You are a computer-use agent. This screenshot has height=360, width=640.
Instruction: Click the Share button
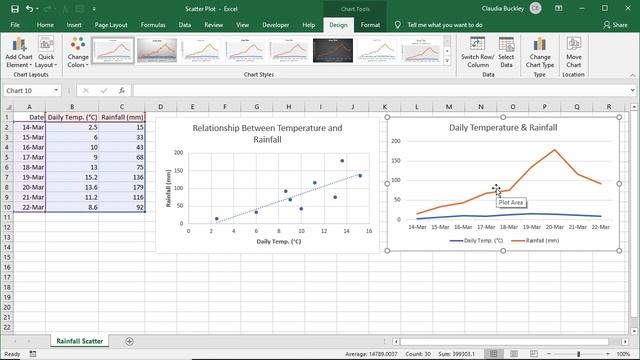coord(615,25)
